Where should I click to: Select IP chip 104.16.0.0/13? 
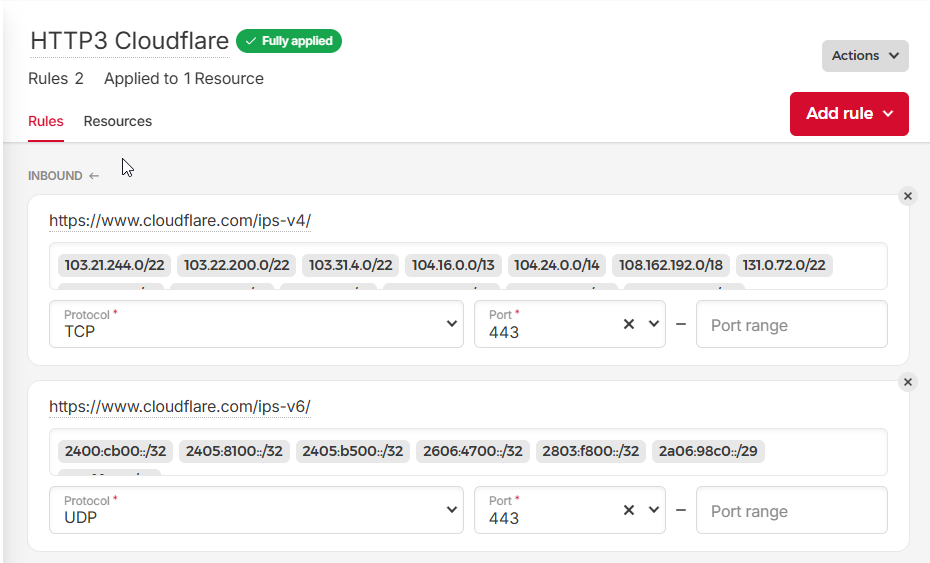coord(453,265)
